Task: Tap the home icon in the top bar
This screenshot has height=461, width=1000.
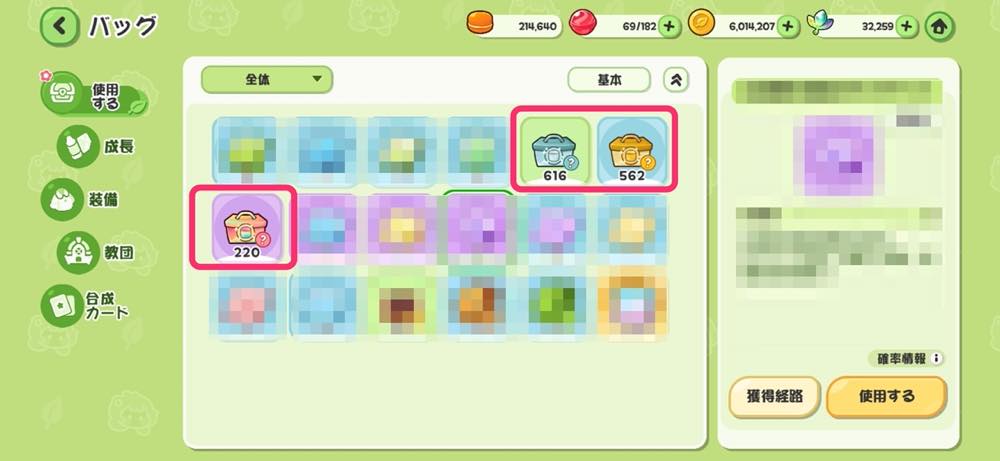Action: pos(939,27)
